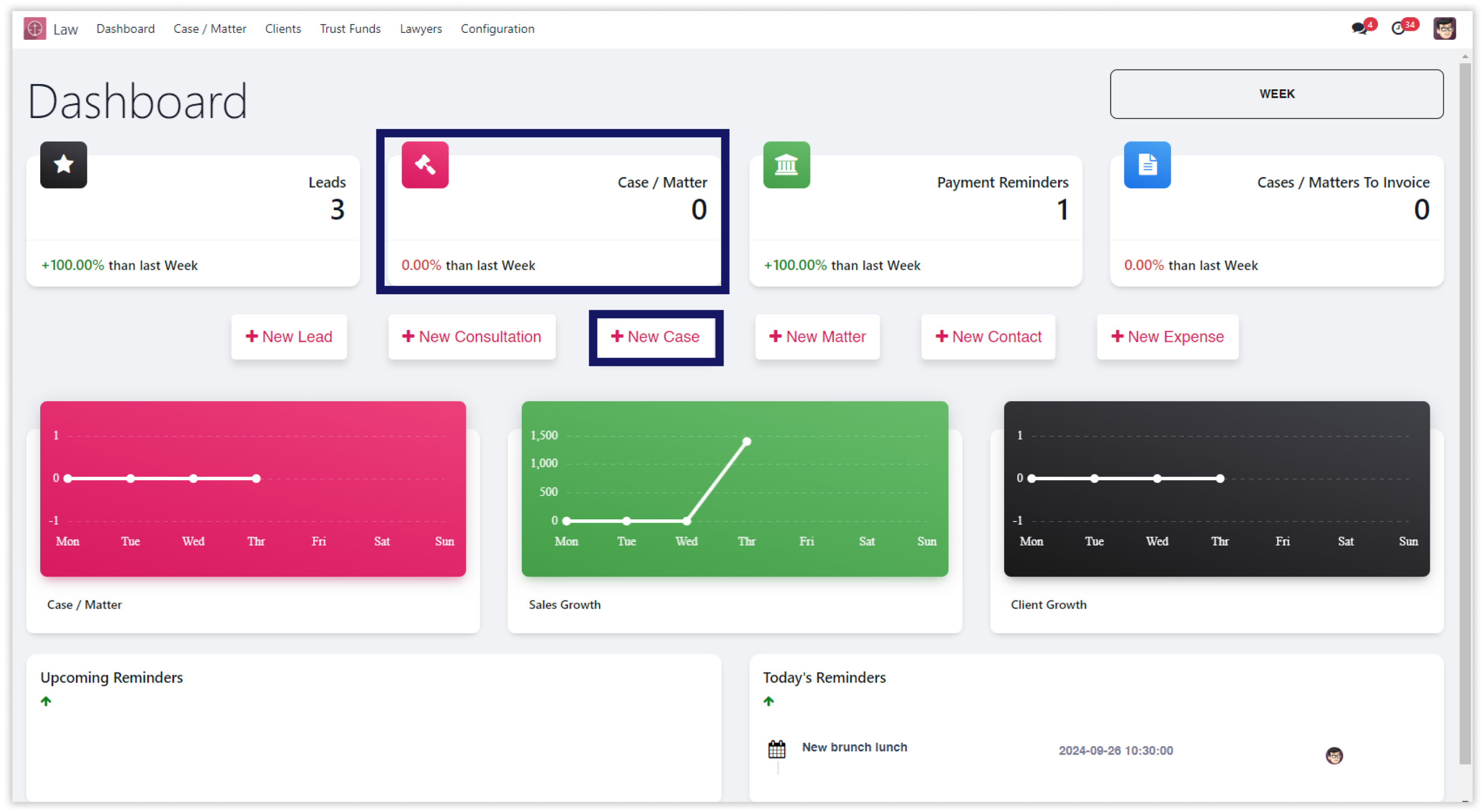
Task: Open the user avatar menu
Action: 1444,28
